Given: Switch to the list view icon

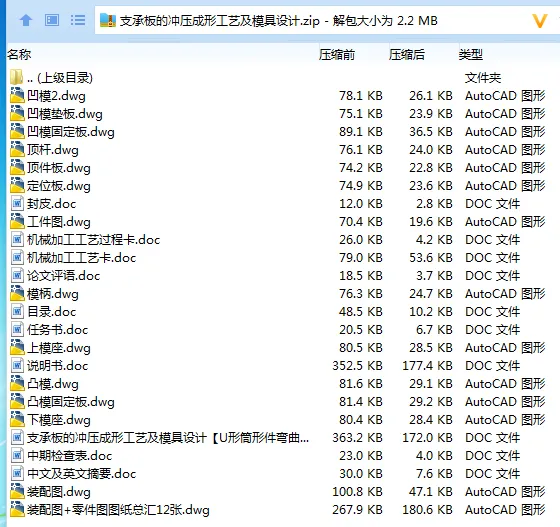Looking at the screenshot, I should (78, 20).
